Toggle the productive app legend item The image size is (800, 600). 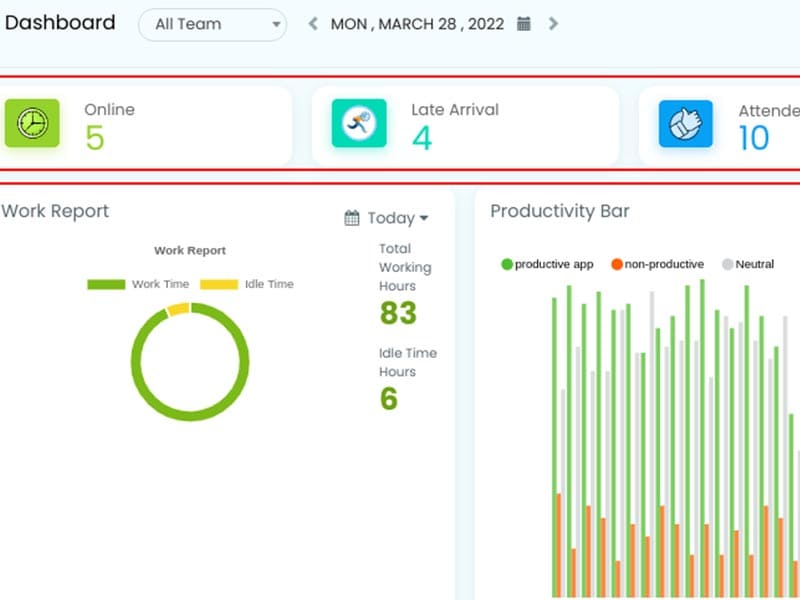pos(547,264)
